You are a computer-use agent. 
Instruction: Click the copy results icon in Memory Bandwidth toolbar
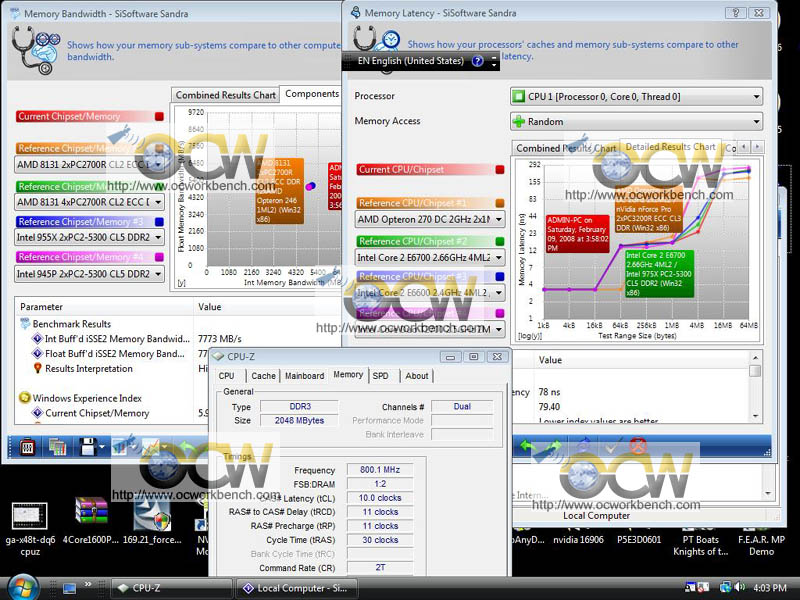pyautogui.click(x=57, y=447)
